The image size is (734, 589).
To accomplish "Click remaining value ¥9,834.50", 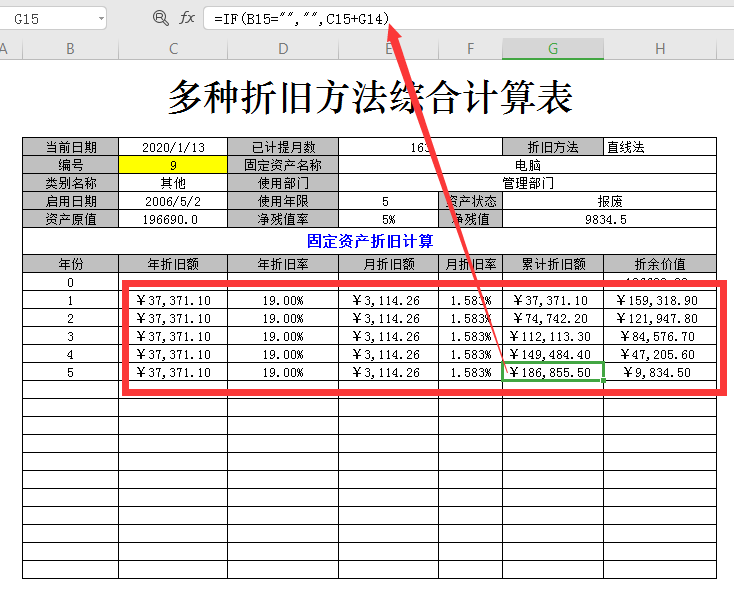I will tap(660, 372).
